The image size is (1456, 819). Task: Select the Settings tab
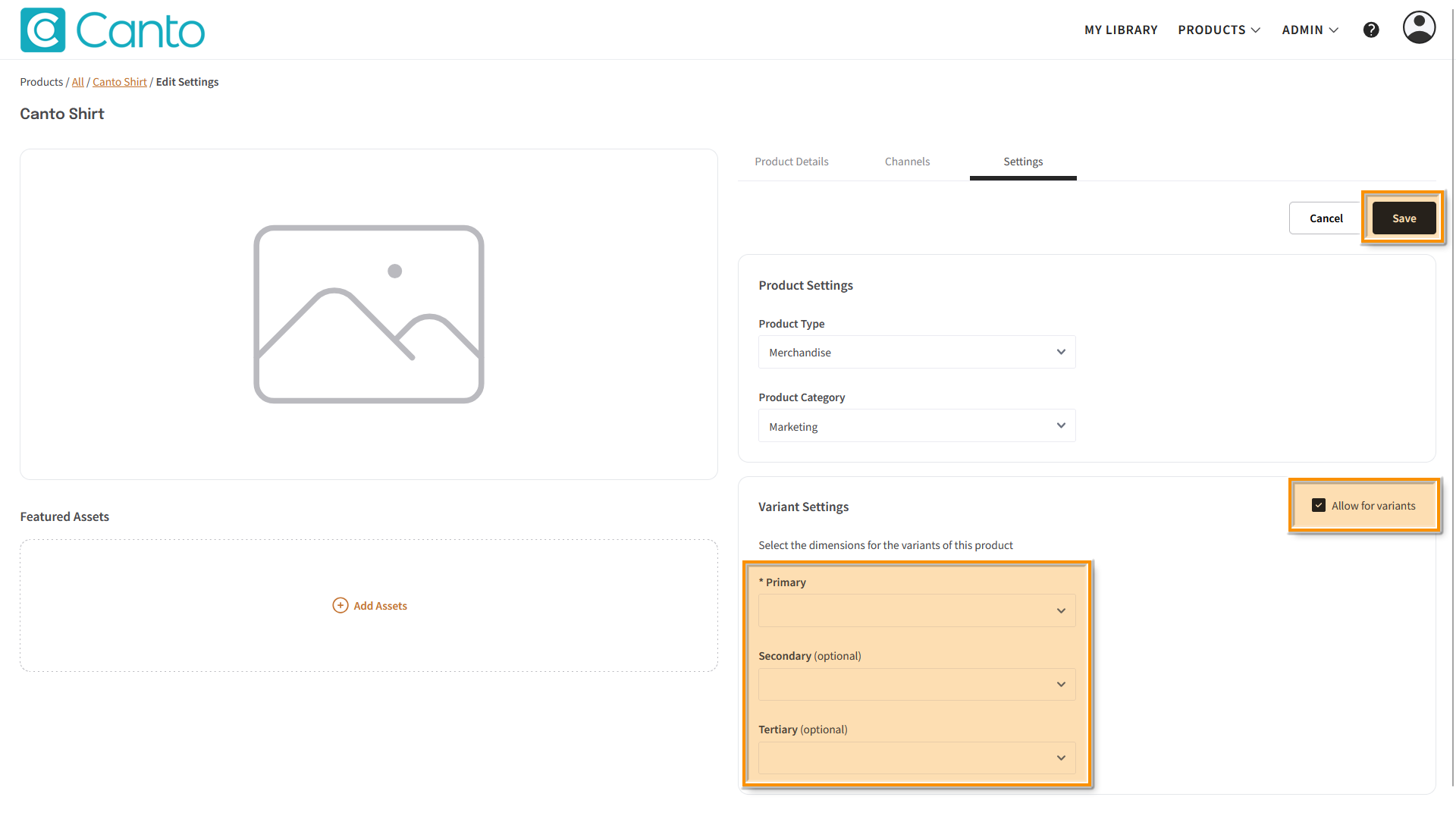1023,162
